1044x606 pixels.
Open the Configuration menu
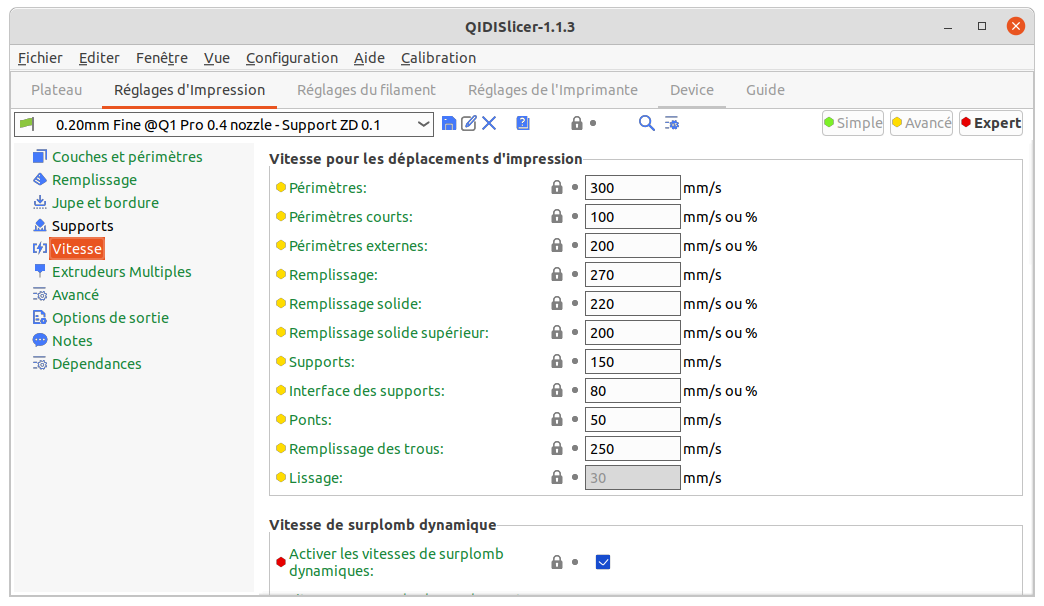(292, 58)
